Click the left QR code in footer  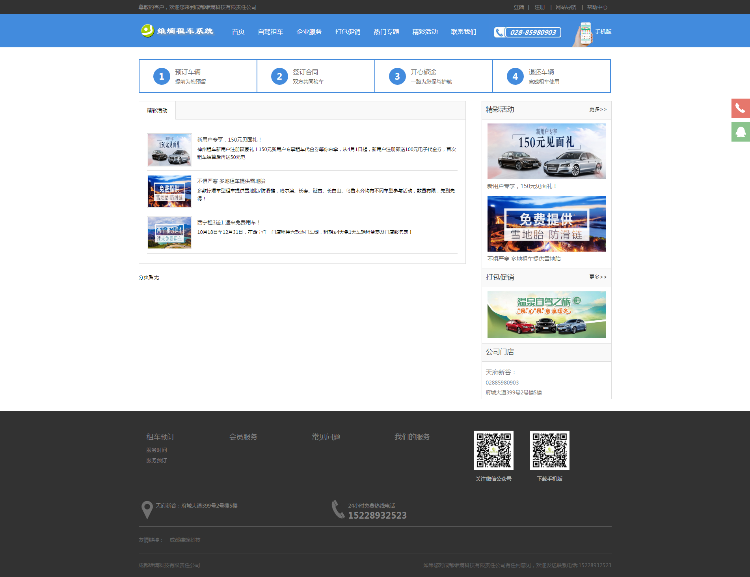493,451
